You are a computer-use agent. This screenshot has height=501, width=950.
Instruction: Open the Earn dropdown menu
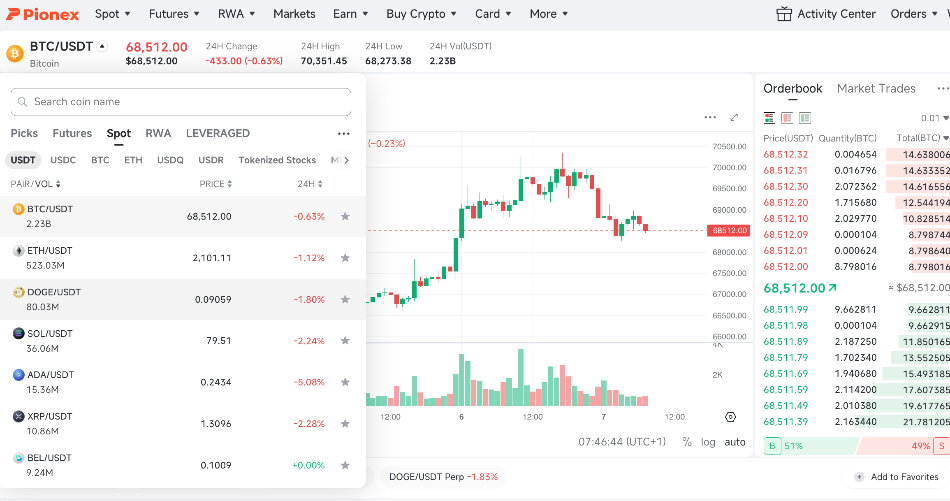(x=350, y=13)
